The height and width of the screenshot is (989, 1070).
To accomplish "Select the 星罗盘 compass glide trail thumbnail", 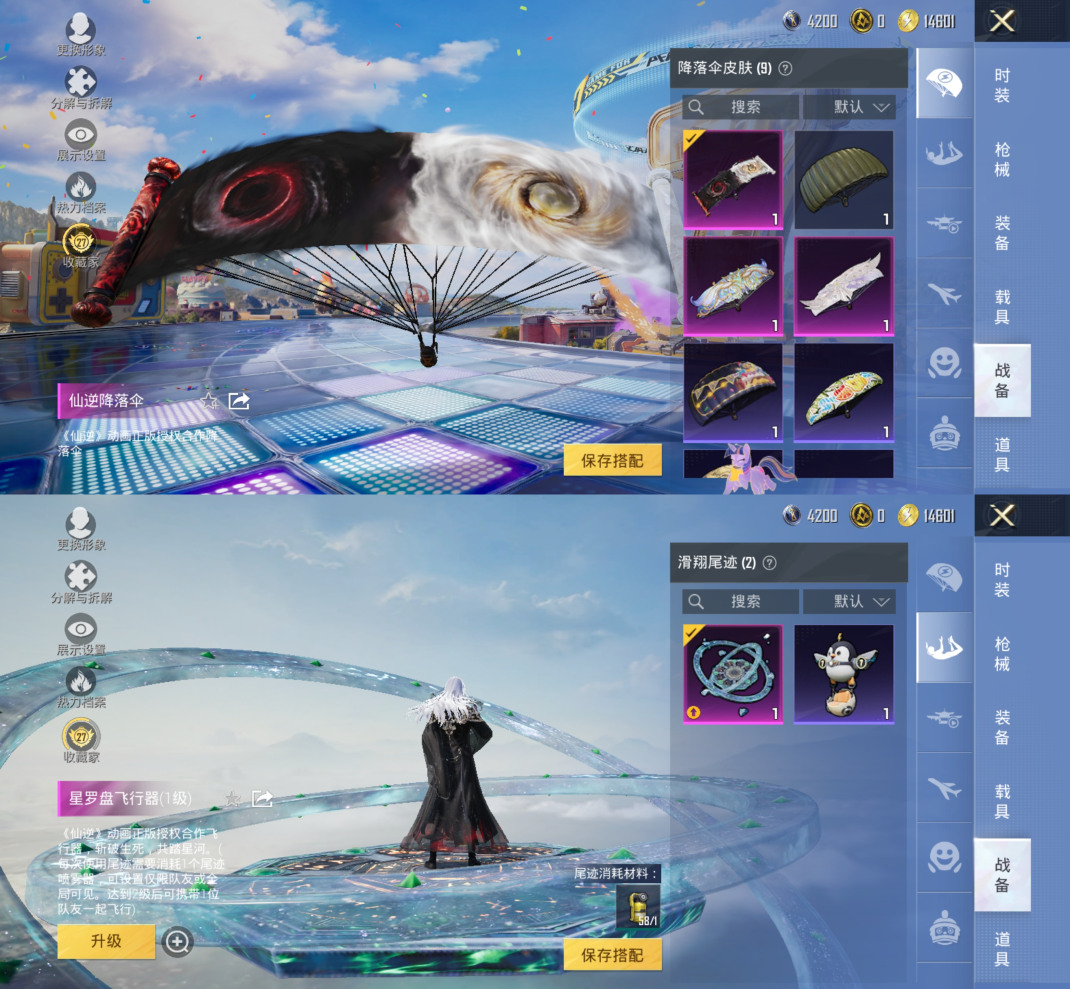I will (733, 674).
